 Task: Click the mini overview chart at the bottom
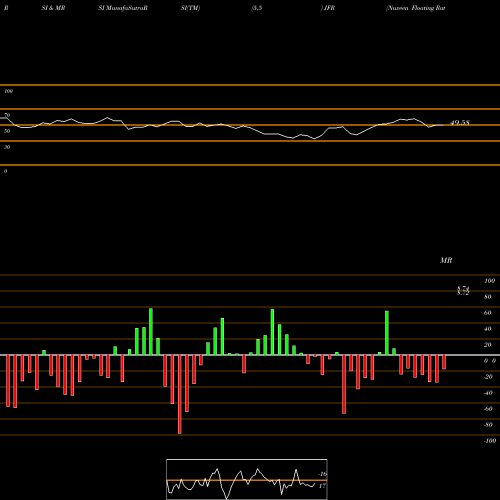(247, 479)
